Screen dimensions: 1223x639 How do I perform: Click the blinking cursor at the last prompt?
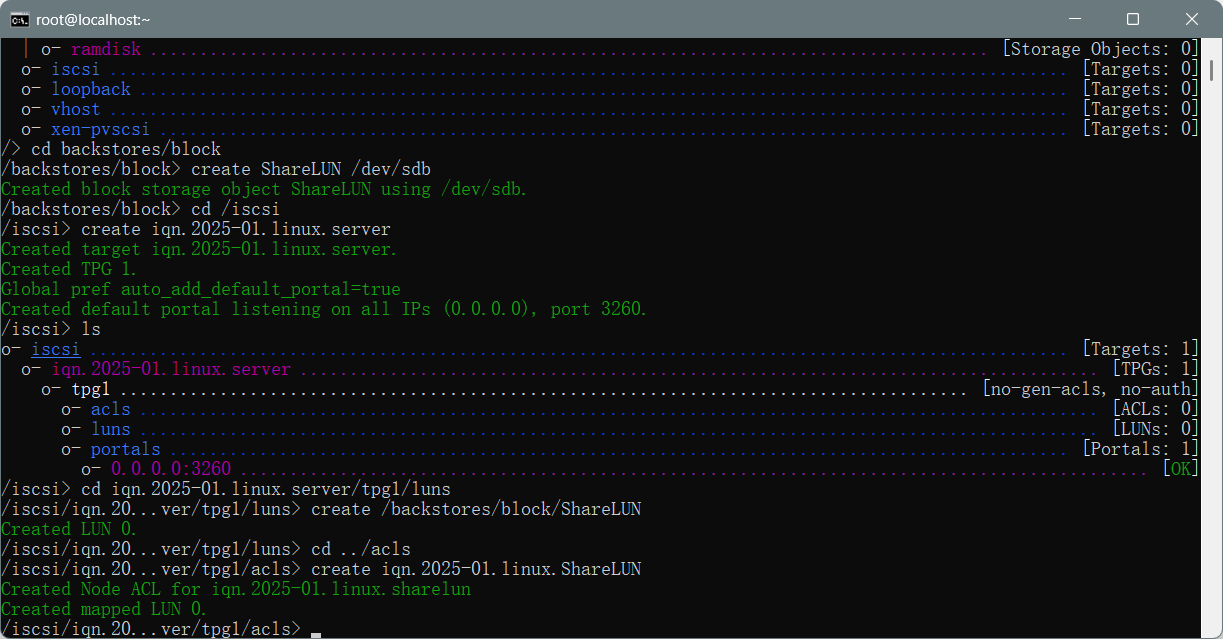click(316, 632)
